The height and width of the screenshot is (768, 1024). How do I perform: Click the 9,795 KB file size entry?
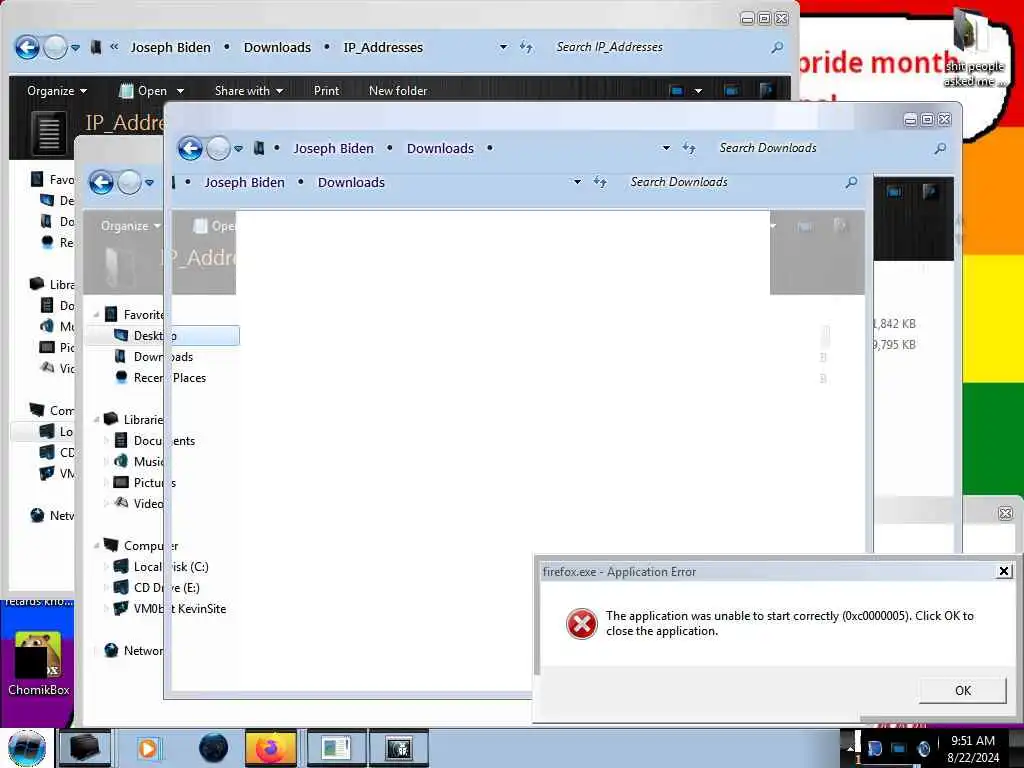[894, 344]
